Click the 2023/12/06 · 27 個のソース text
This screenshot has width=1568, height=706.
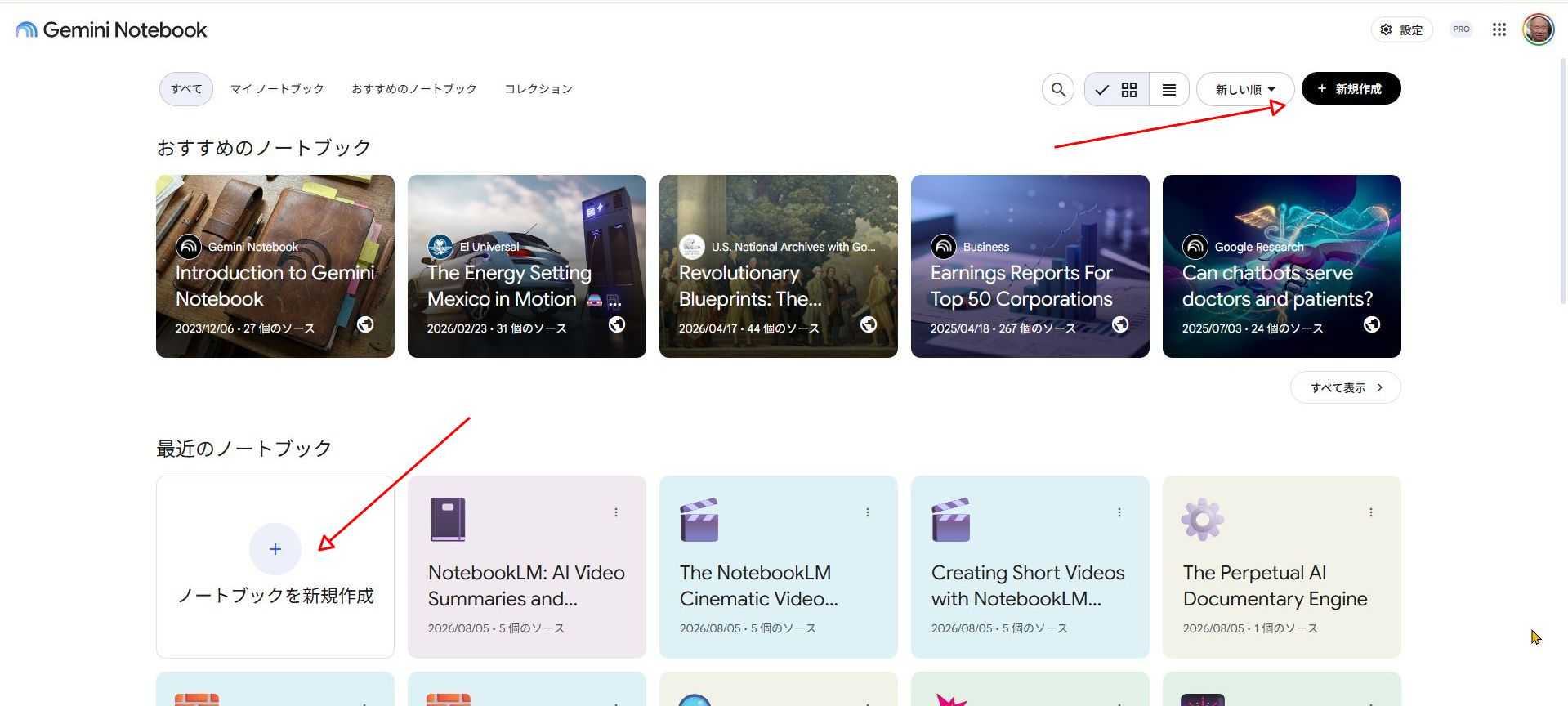point(245,328)
